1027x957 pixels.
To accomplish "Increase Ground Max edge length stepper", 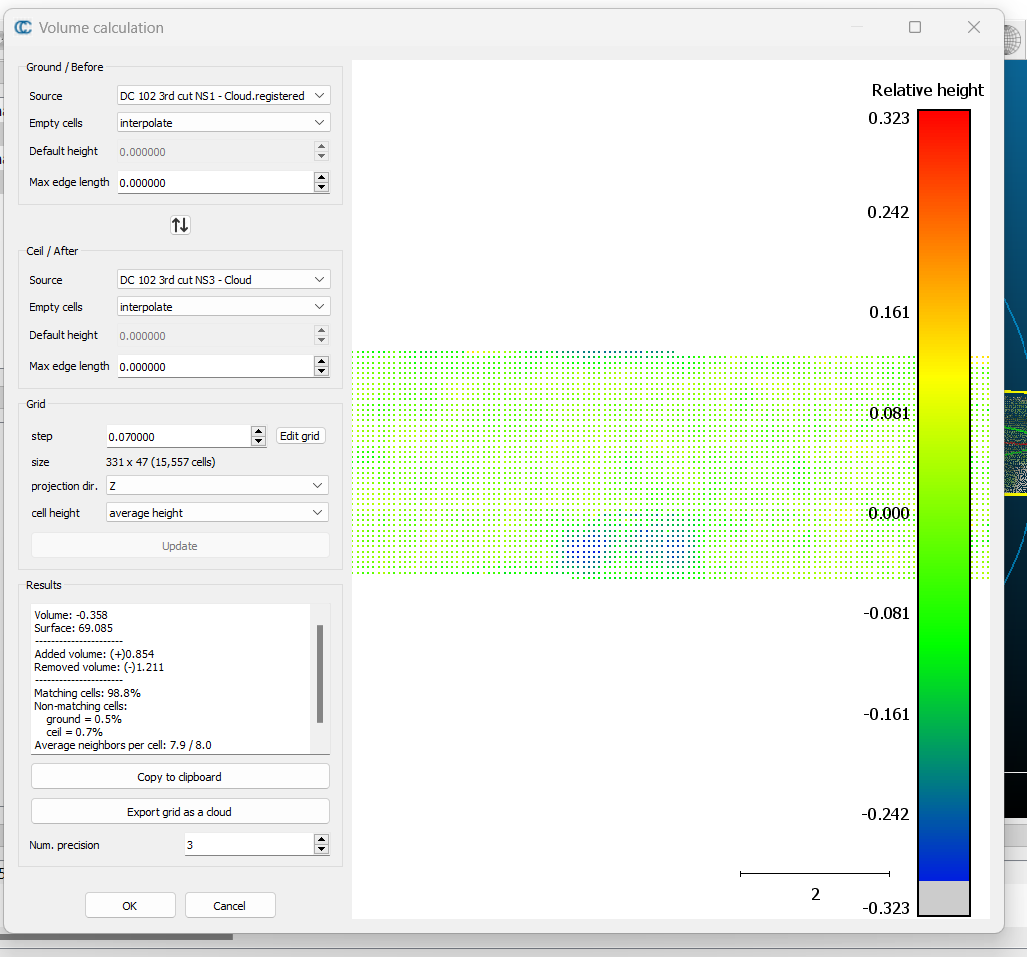I will point(321,178).
